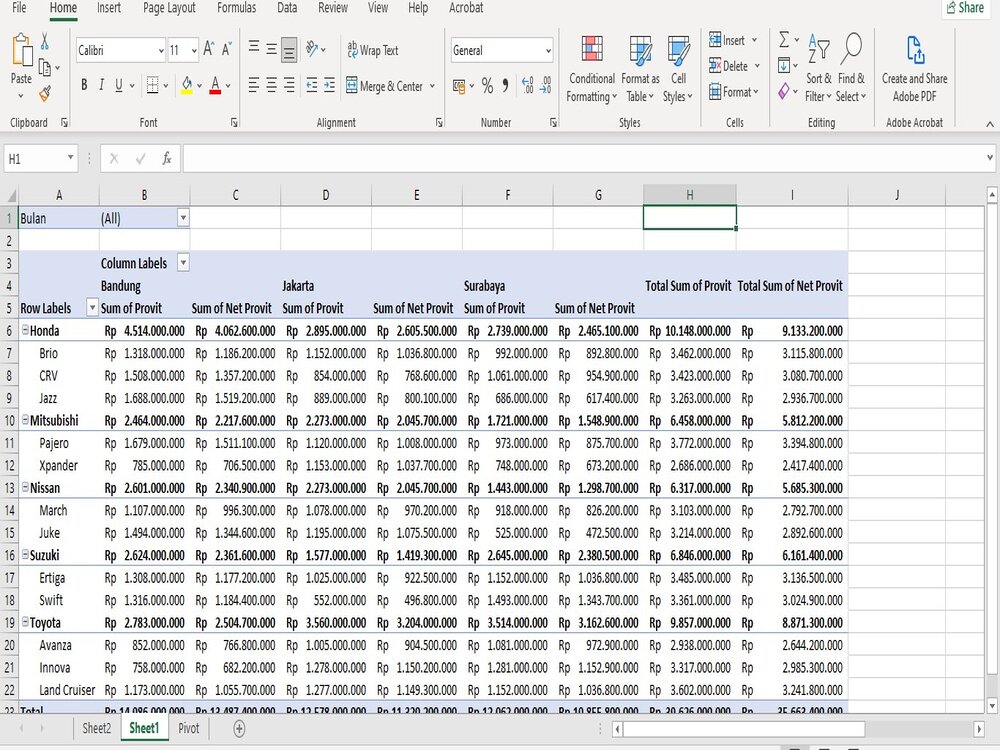Screen dimensions: 1000x750
Task: Decrease indent in Alignment group
Action: pyautogui.click(x=312, y=85)
